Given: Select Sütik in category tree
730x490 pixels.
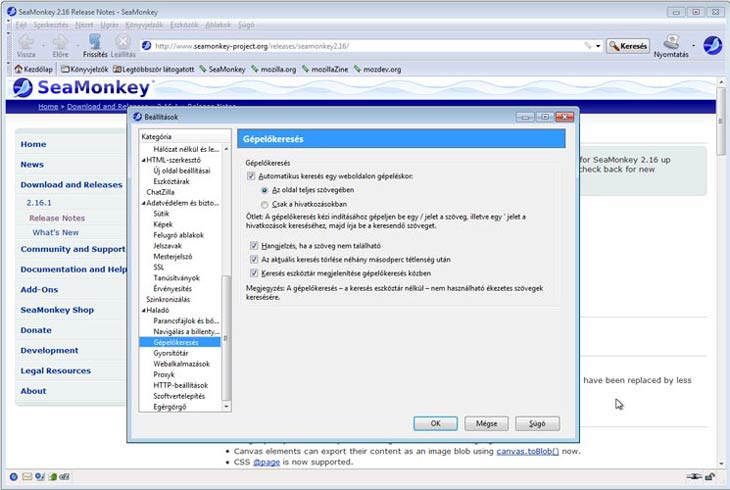Looking at the screenshot, I should coord(161,214).
